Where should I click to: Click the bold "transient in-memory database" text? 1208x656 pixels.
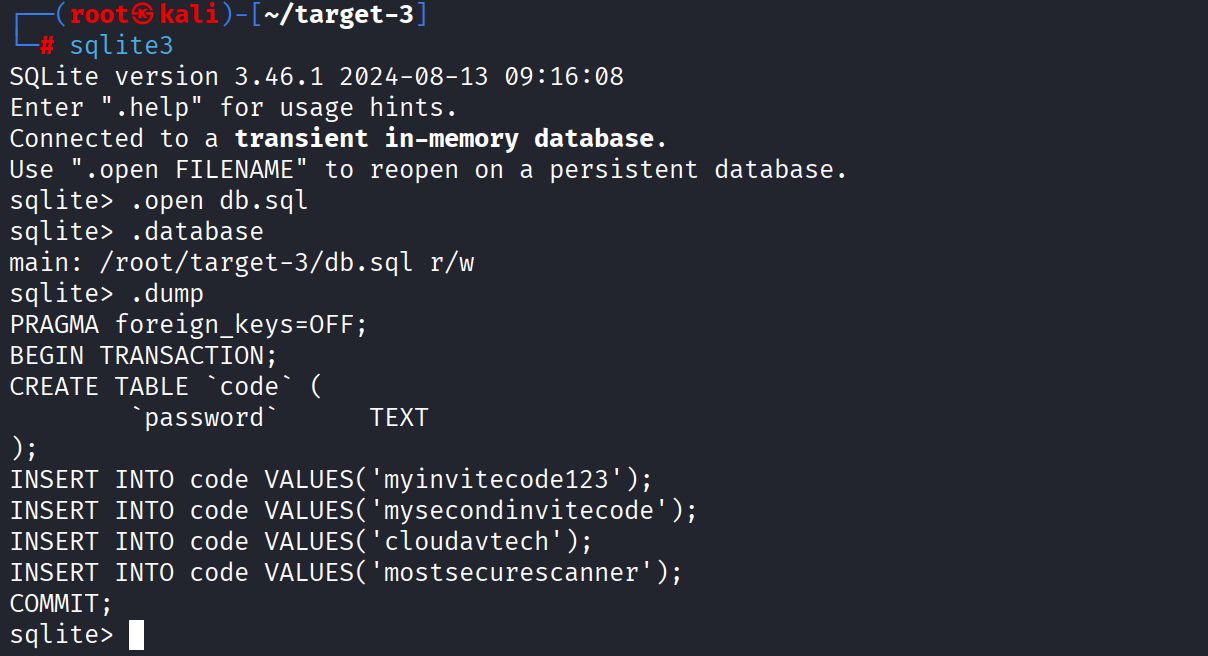[x=444, y=139]
